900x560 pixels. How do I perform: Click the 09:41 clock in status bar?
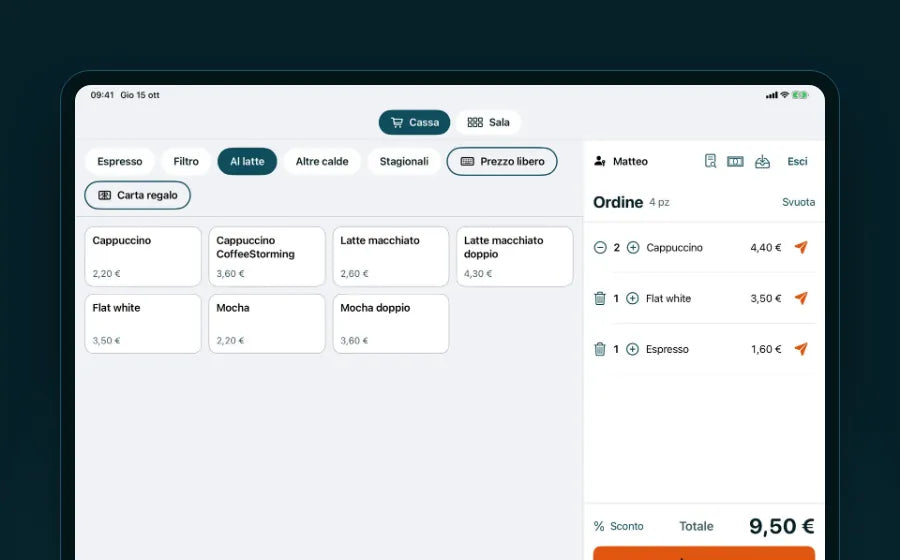(102, 95)
